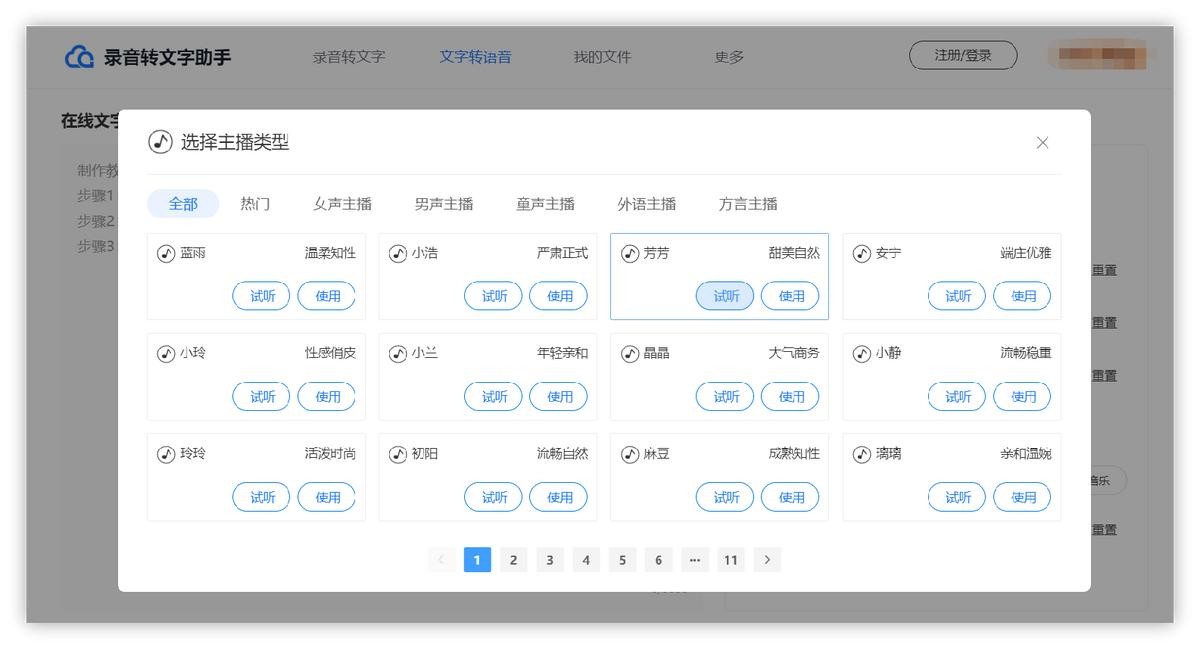
Task: Open the 方言主播 category tab
Action: click(747, 204)
